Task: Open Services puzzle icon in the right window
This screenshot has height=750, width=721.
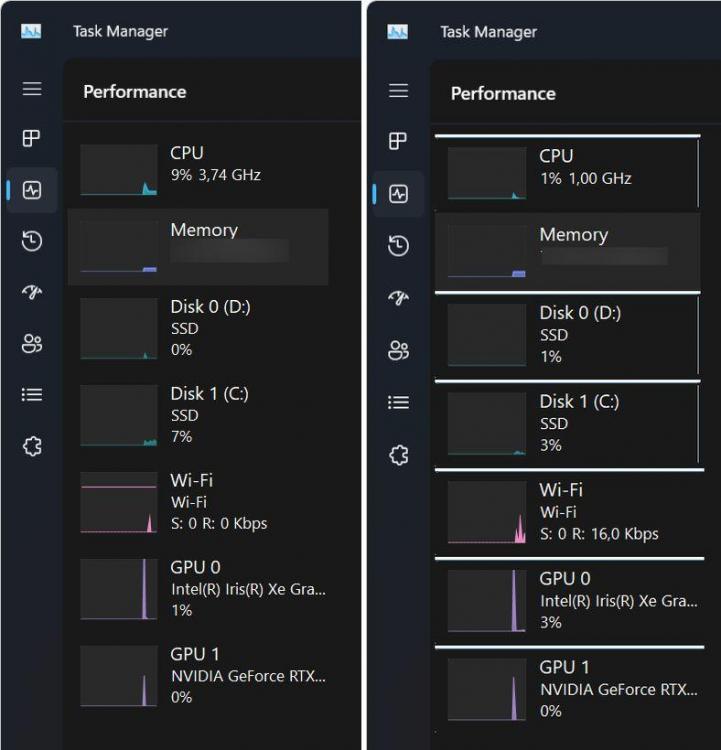Action: tap(399, 455)
